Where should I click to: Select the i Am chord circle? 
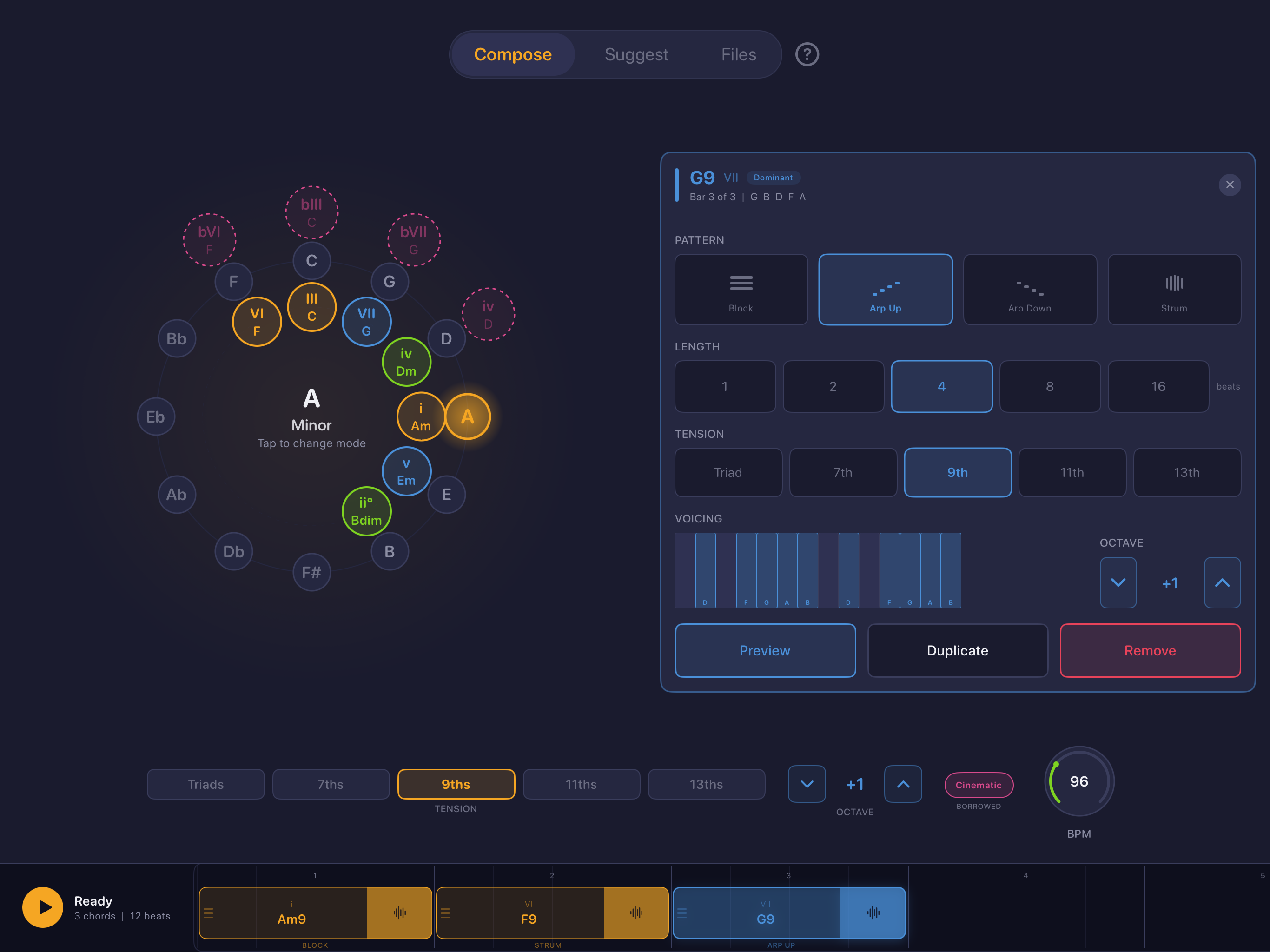(421, 416)
